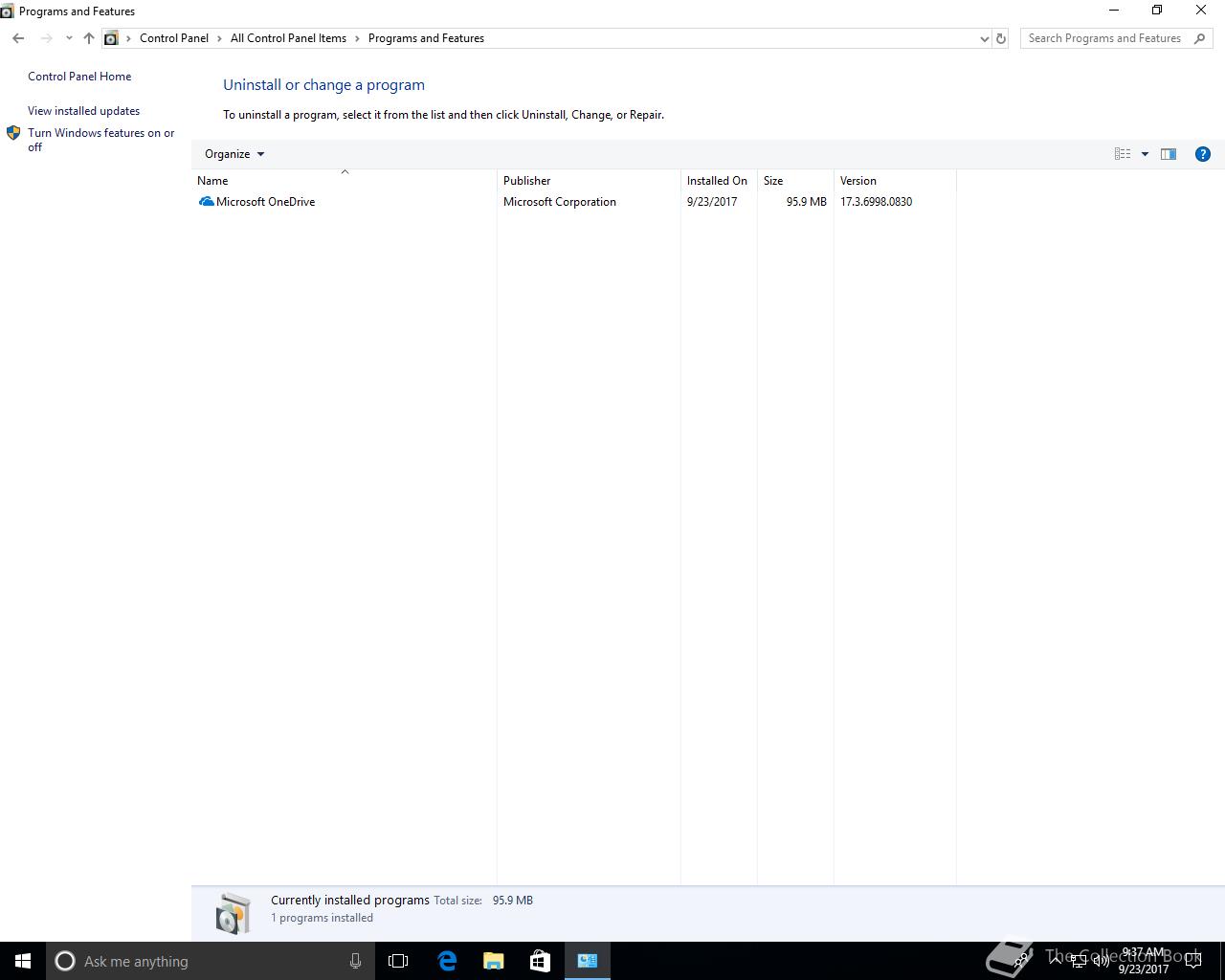Screen dimensions: 1225x980
Task: Sort by the Size column header
Action: tap(795, 181)
